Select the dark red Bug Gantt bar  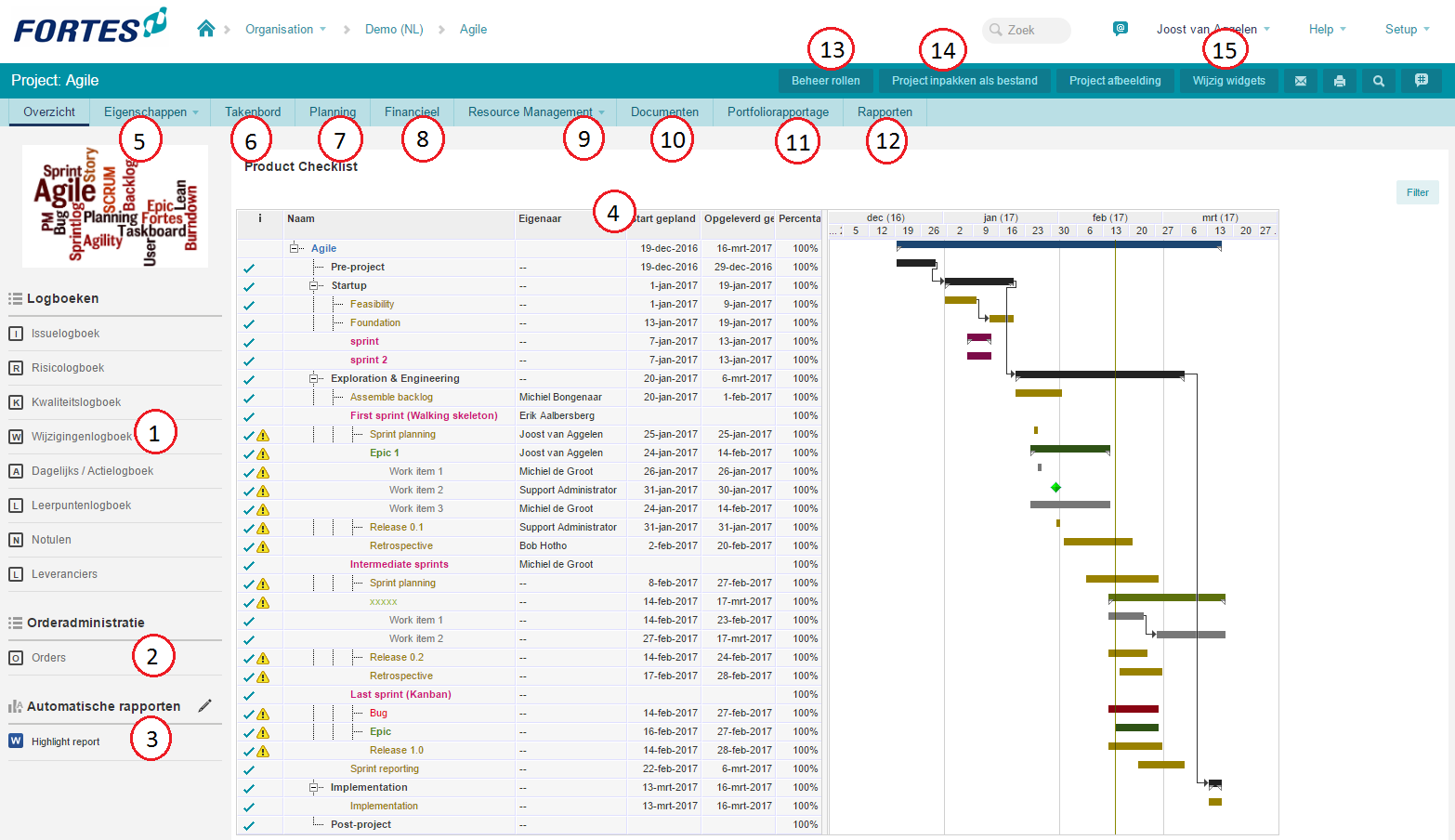(1134, 709)
